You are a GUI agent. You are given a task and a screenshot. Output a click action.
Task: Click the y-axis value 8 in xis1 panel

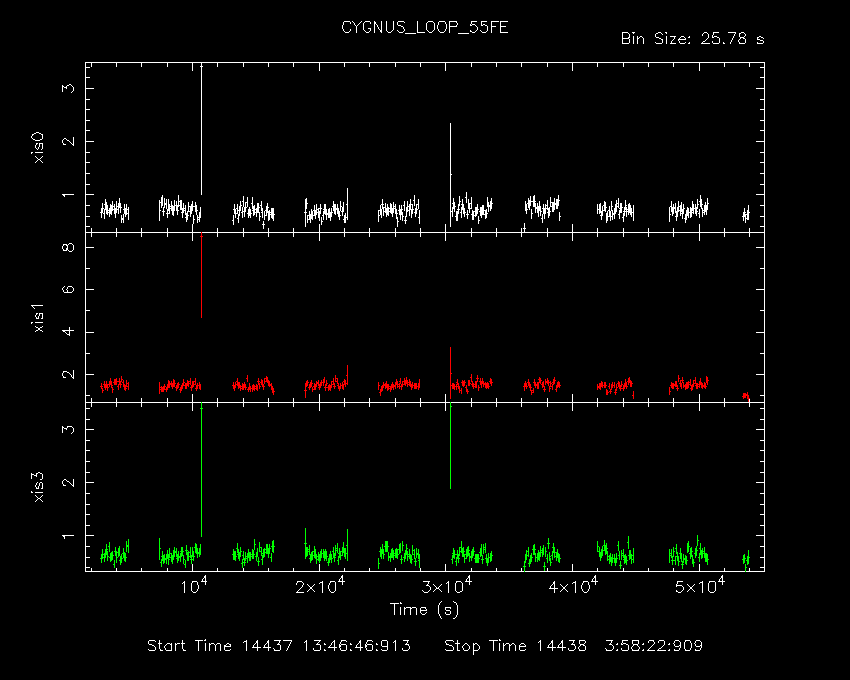pos(68,247)
